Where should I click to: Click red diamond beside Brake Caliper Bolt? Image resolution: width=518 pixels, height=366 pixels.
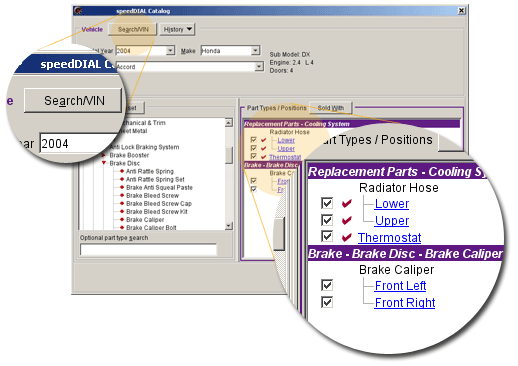(x=122, y=228)
